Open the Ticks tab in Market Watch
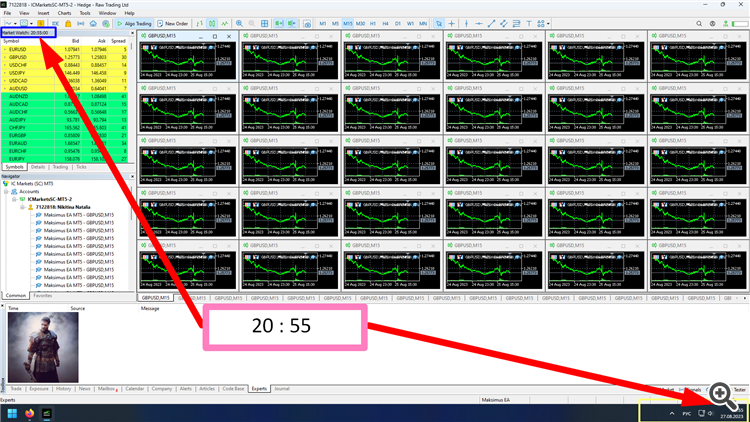Viewport: 750px width, 422px height. click(81, 167)
